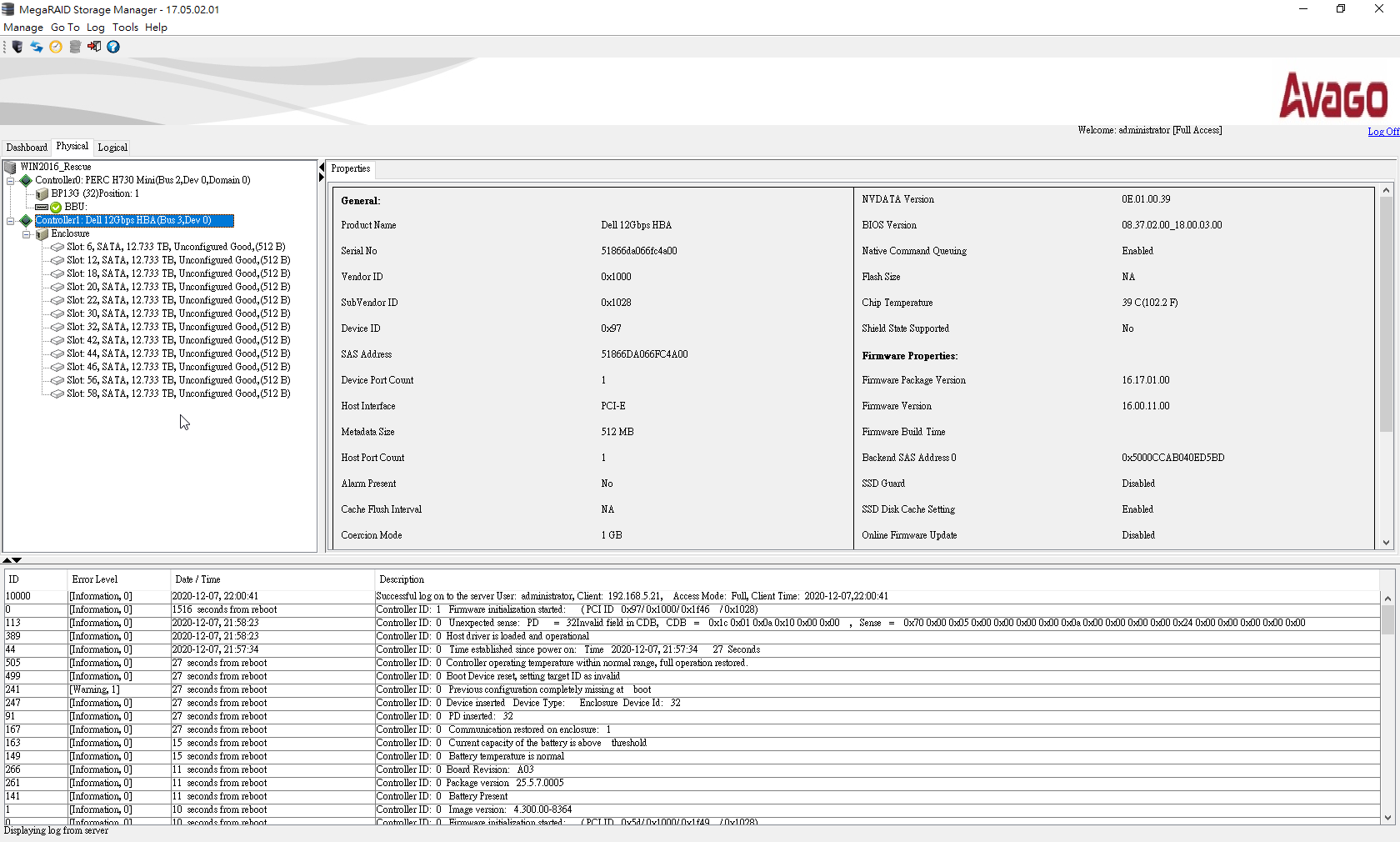Click the Log Off link
This screenshot has height=842, width=1400.
(1383, 132)
